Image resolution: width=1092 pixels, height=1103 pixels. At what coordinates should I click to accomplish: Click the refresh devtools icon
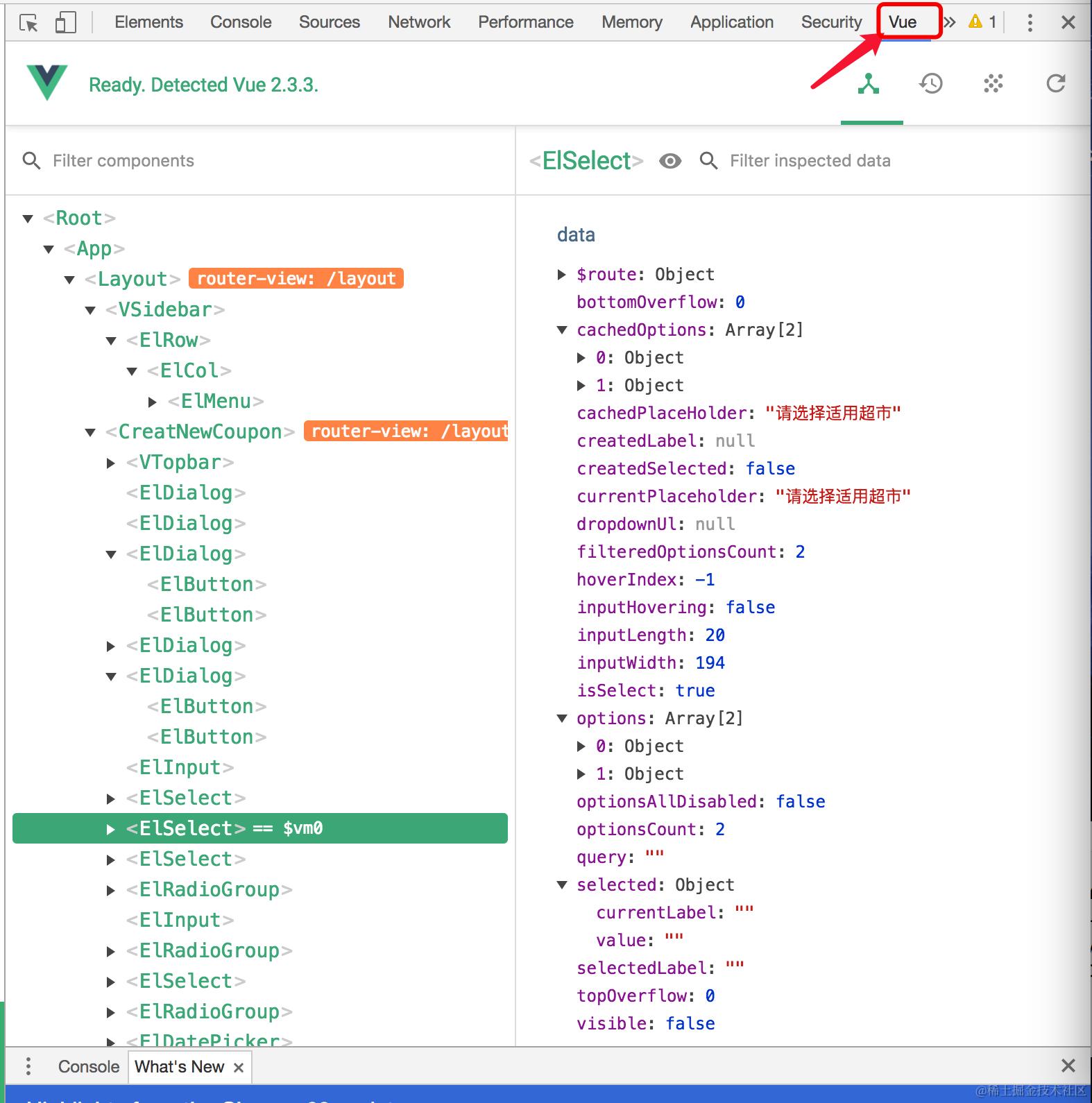pos(1055,84)
